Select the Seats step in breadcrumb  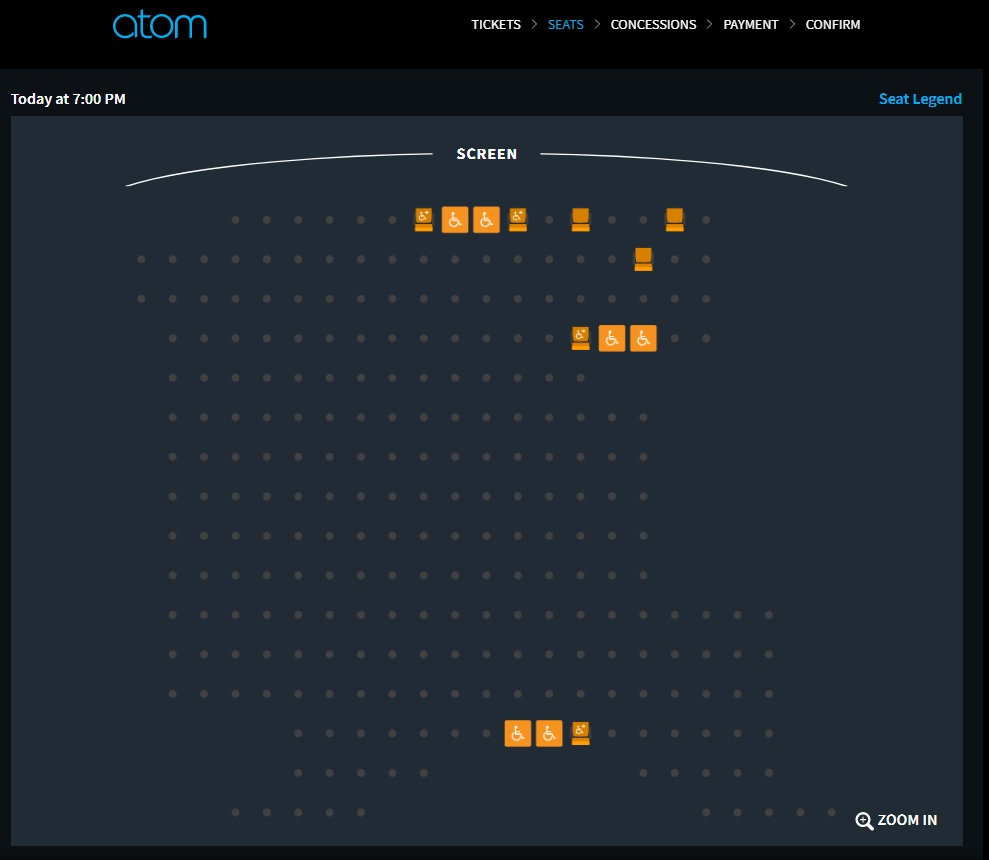pos(565,25)
